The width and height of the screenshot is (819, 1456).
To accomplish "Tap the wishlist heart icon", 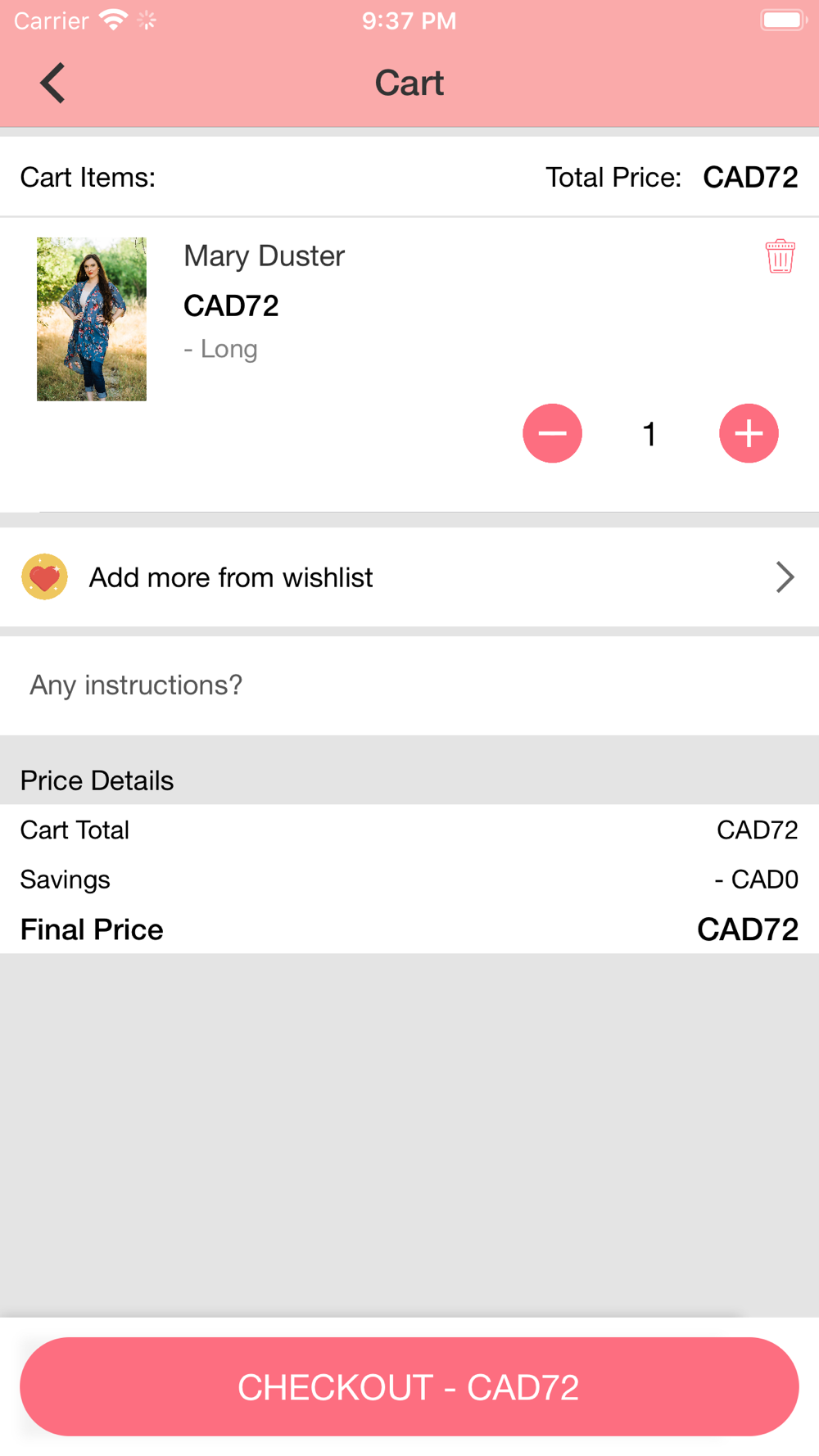I will click(44, 577).
